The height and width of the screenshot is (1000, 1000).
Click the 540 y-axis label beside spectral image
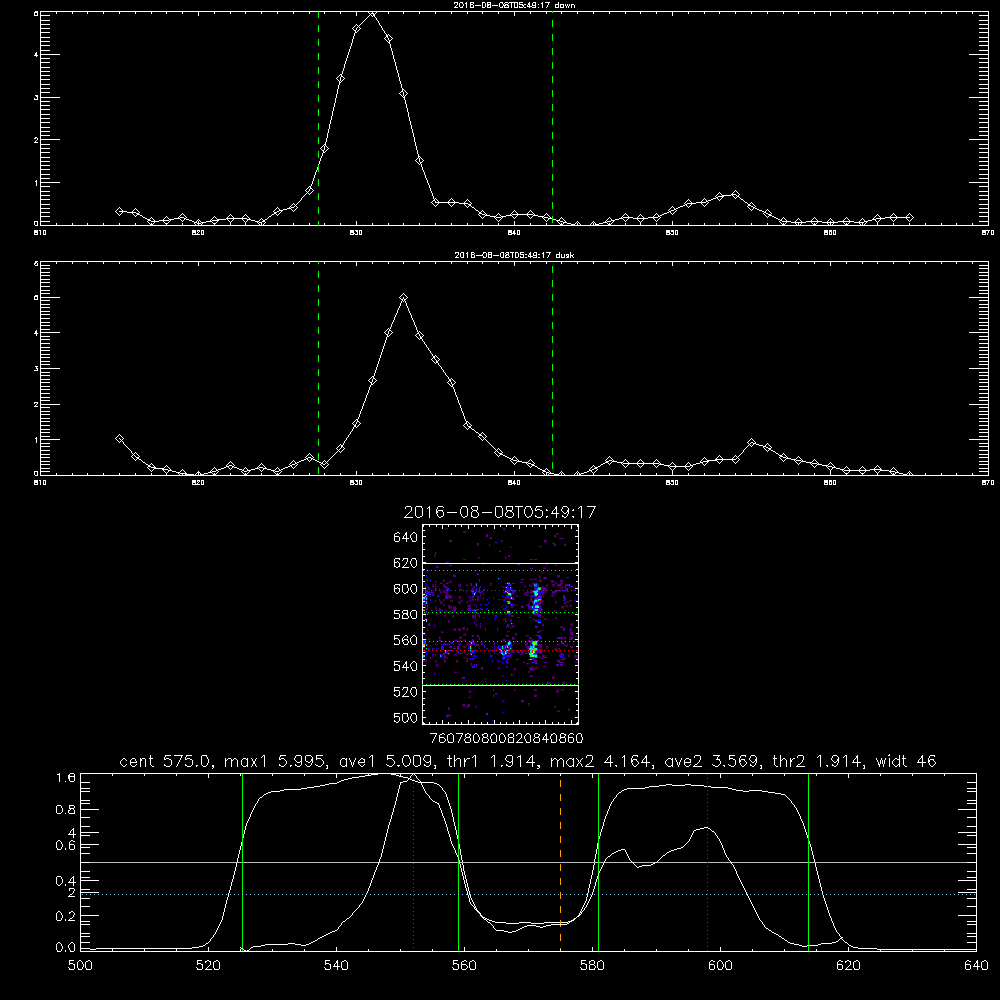(405, 666)
